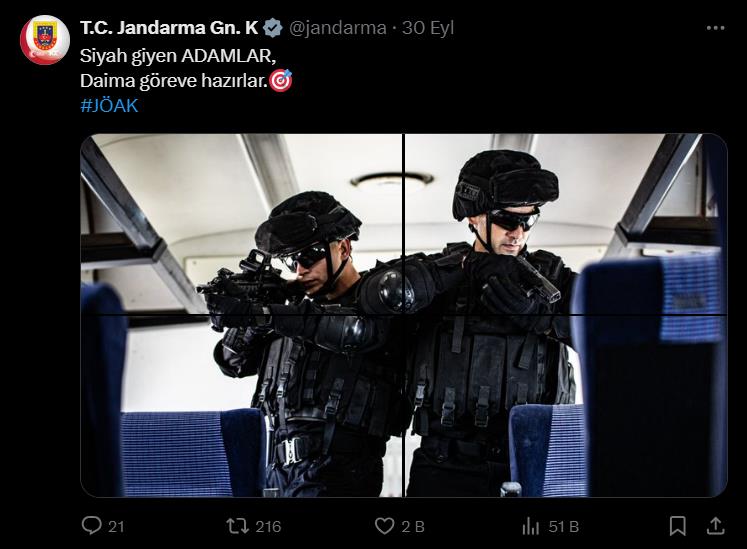This screenshot has width=747, height=549.
Task: Open bottom-right photo with tactical vest
Action: [565, 407]
